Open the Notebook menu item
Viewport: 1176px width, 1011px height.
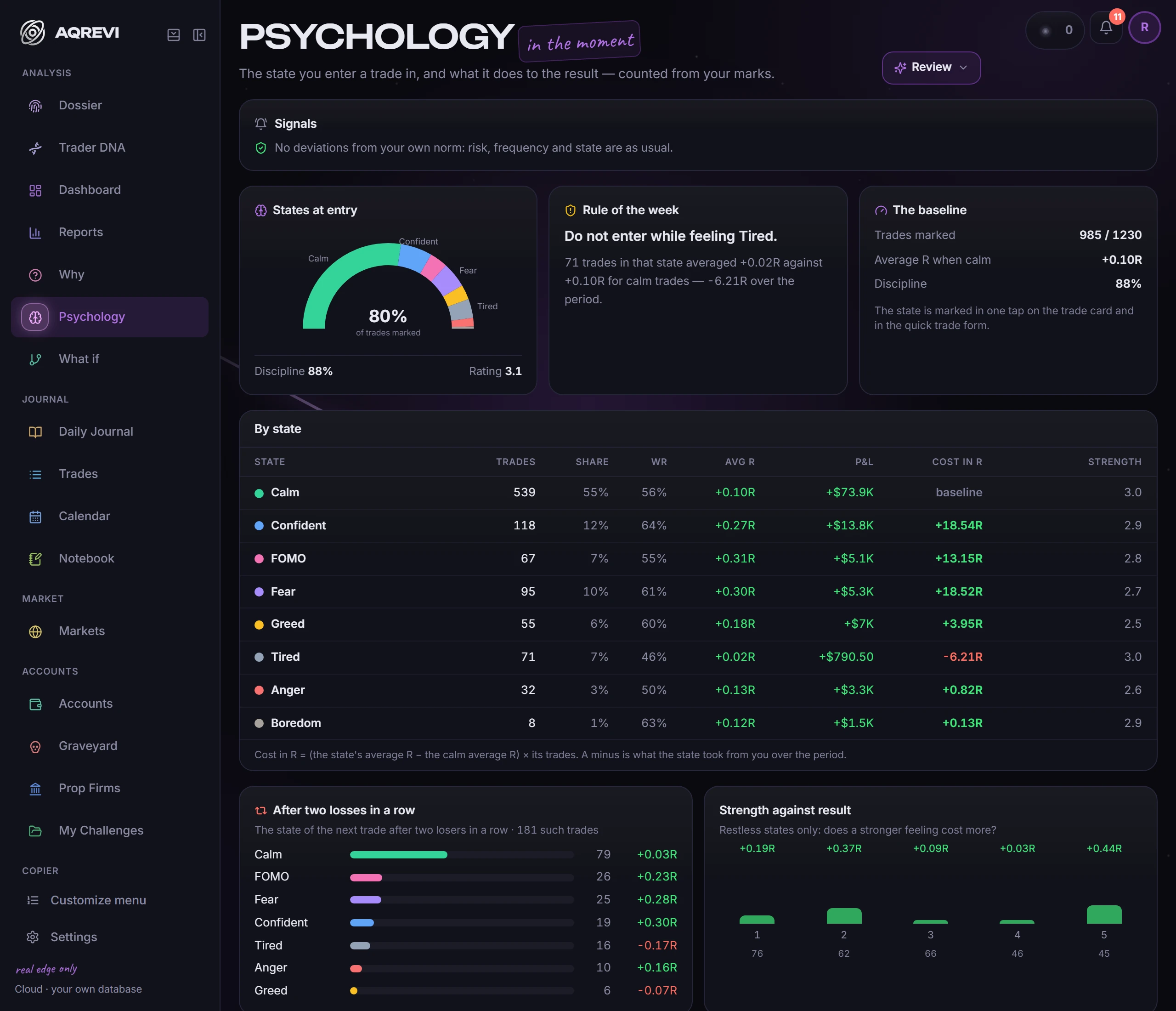coord(109,558)
